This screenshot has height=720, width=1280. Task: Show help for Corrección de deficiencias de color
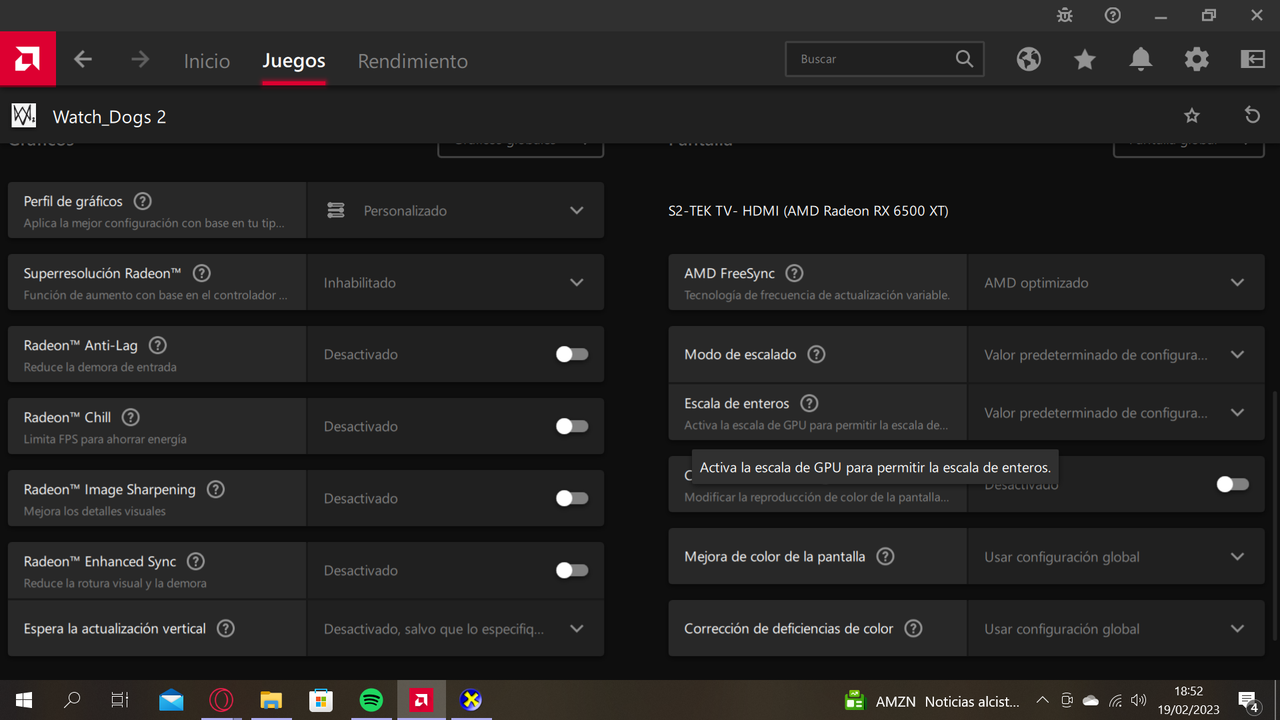tap(913, 628)
